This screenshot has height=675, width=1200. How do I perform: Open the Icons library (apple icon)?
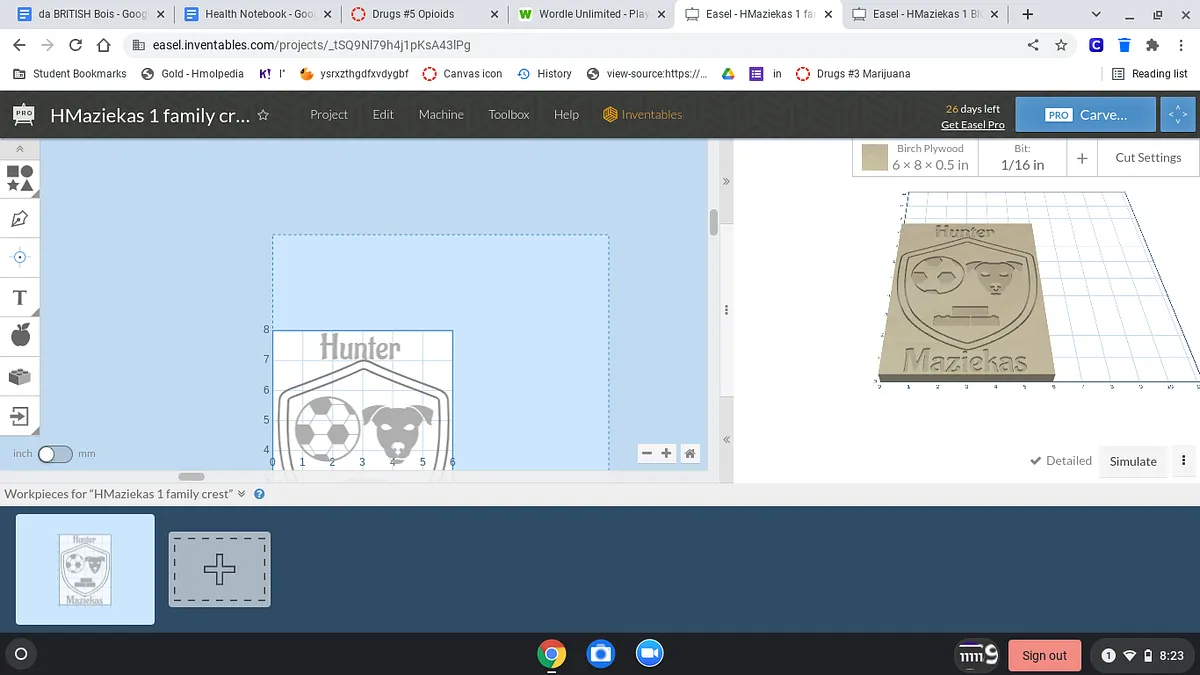point(20,336)
